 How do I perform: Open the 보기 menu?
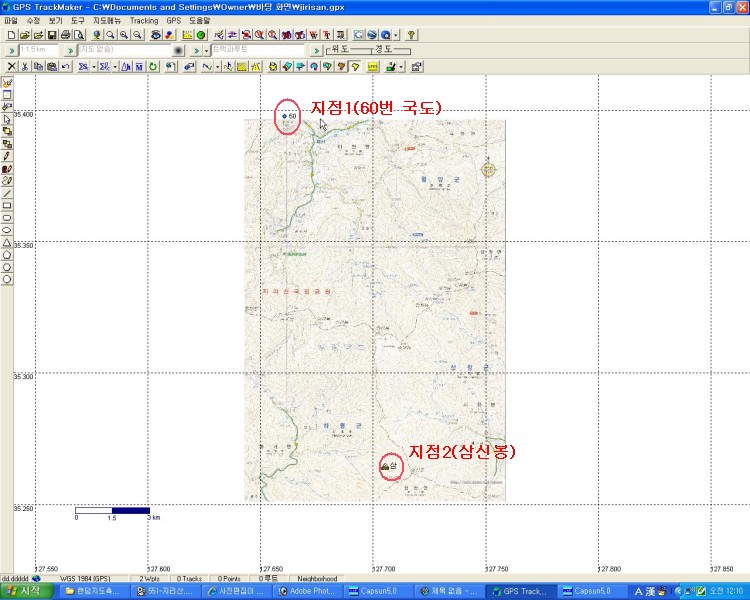pyautogui.click(x=55, y=21)
